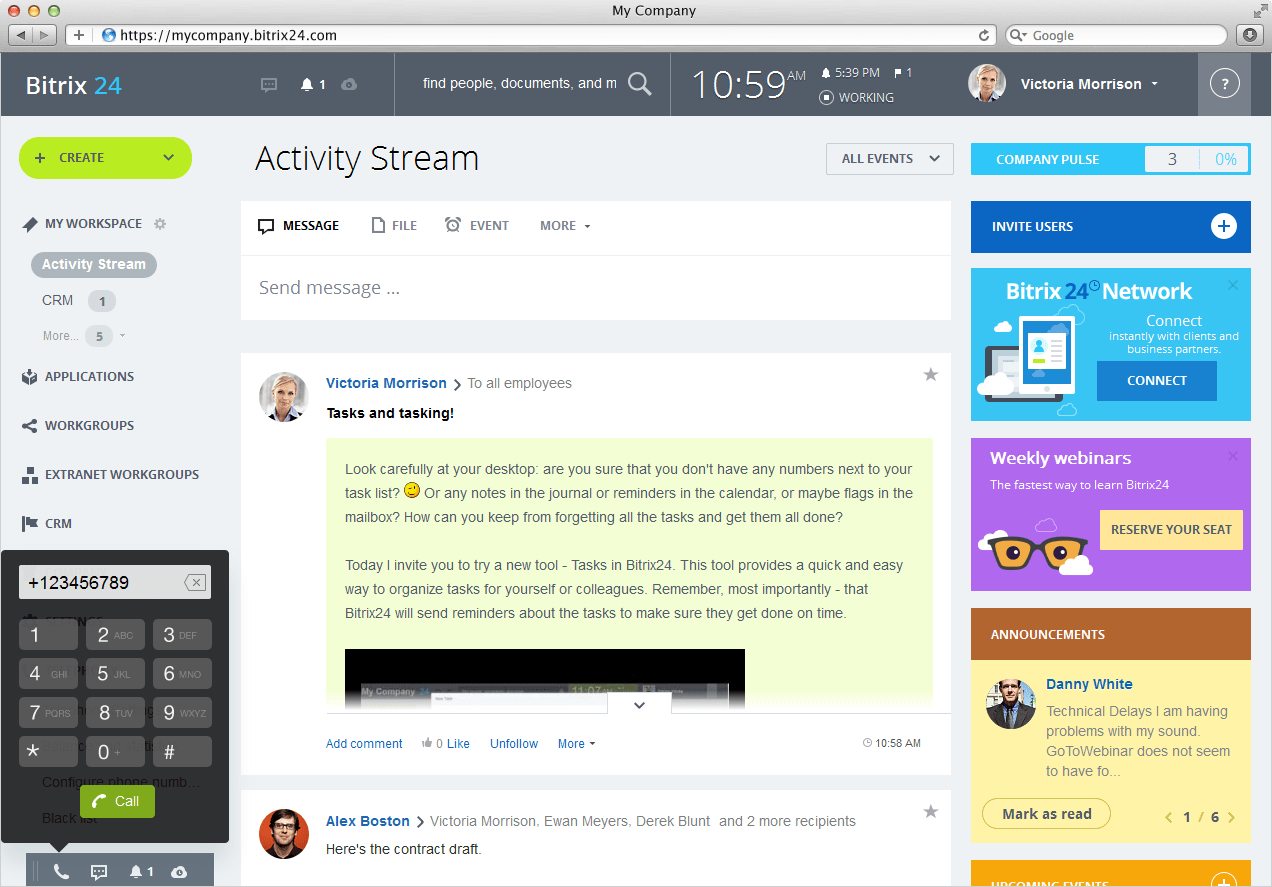This screenshot has width=1272, height=887.
Task: Open phone icon in bottom bar
Action: click(61, 872)
